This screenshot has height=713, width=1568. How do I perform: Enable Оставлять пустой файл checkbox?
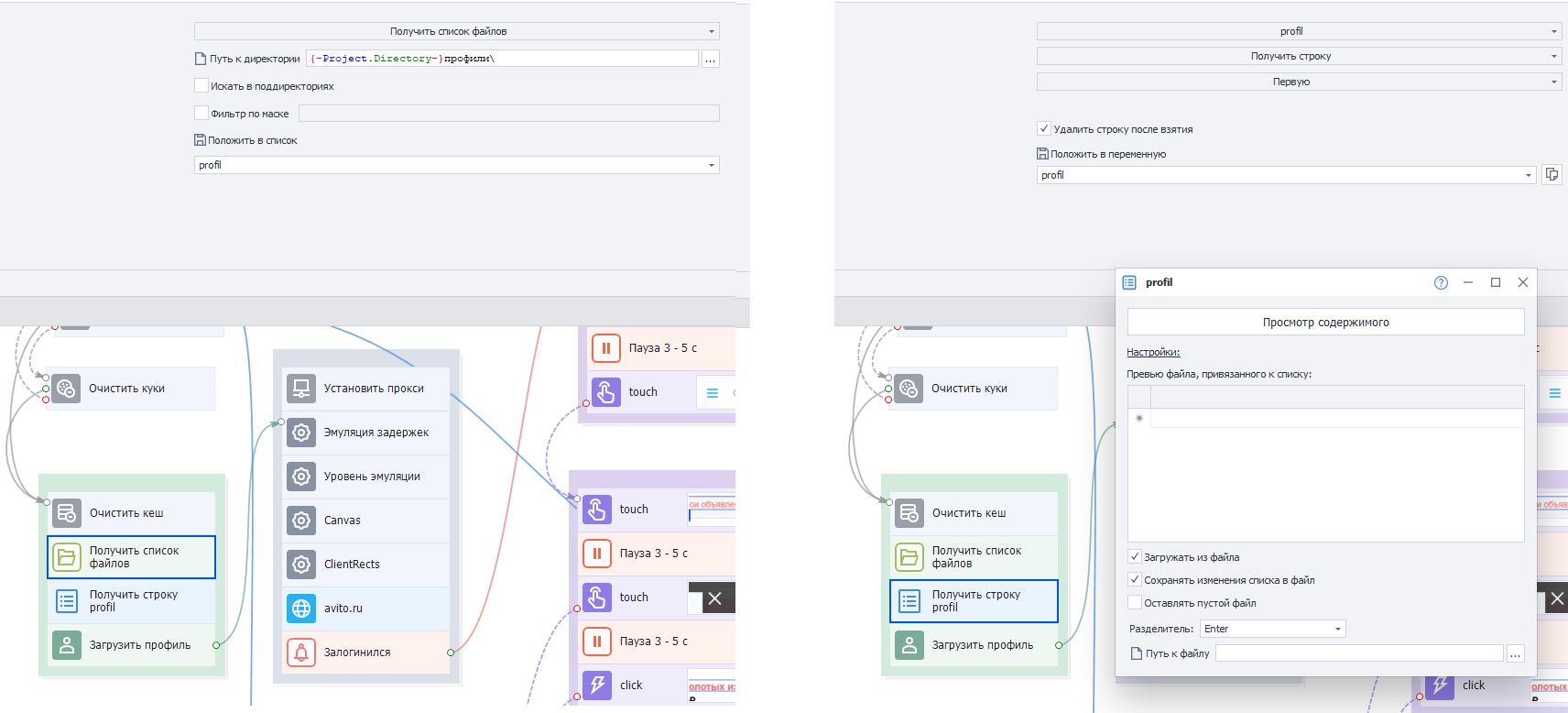click(x=1135, y=602)
